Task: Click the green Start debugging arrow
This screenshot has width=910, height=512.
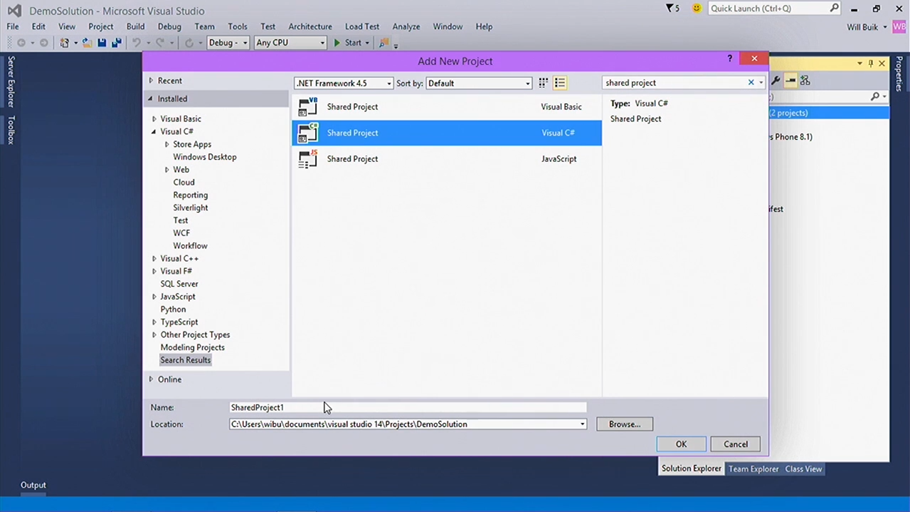Action: point(337,43)
